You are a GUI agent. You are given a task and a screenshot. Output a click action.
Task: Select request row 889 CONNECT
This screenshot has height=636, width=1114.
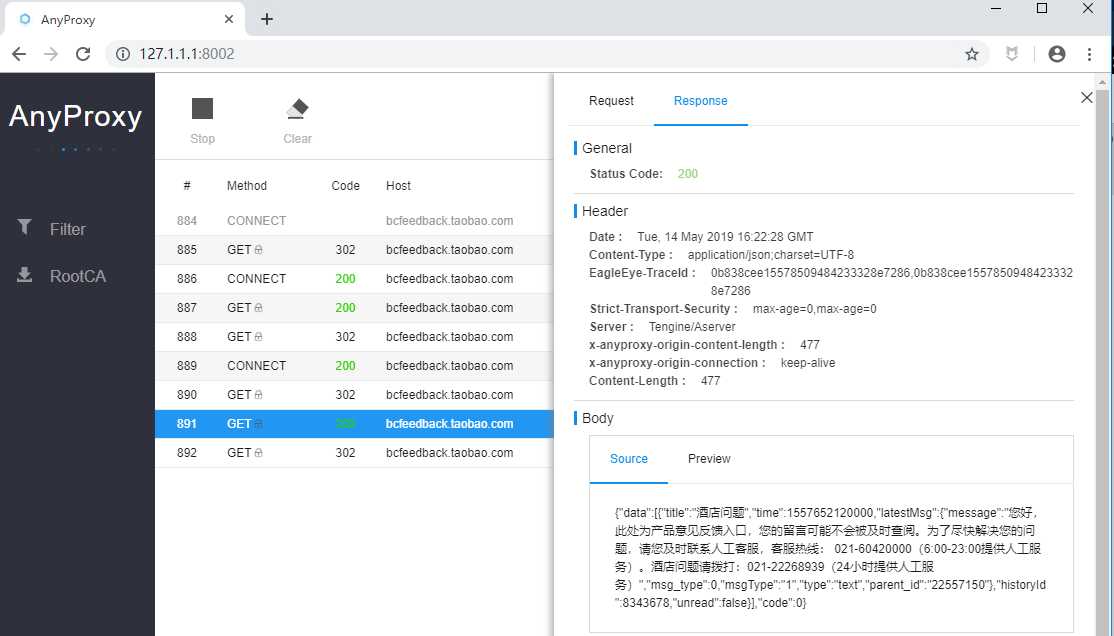point(354,366)
